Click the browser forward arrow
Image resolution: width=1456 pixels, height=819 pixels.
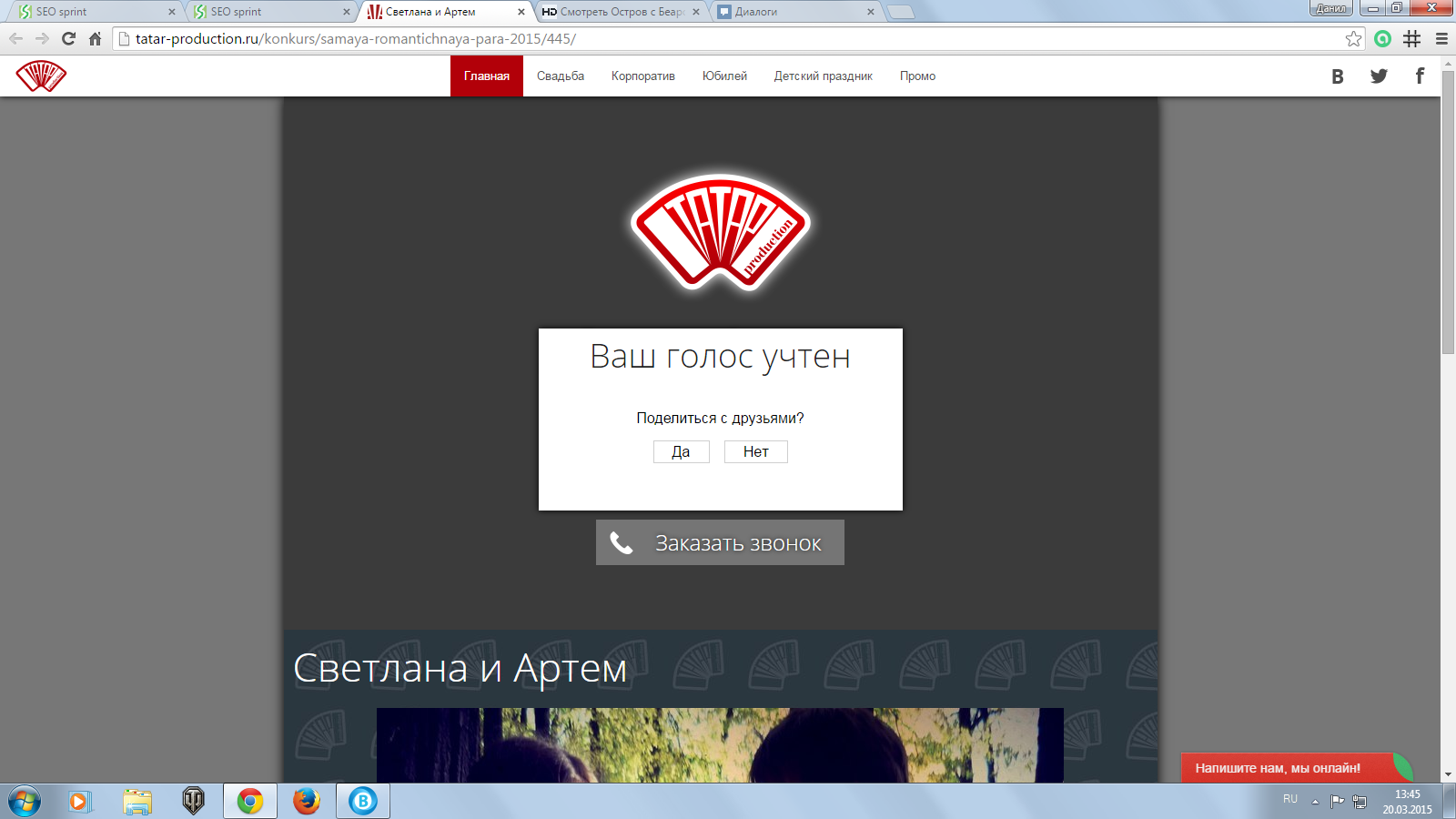[x=42, y=38]
